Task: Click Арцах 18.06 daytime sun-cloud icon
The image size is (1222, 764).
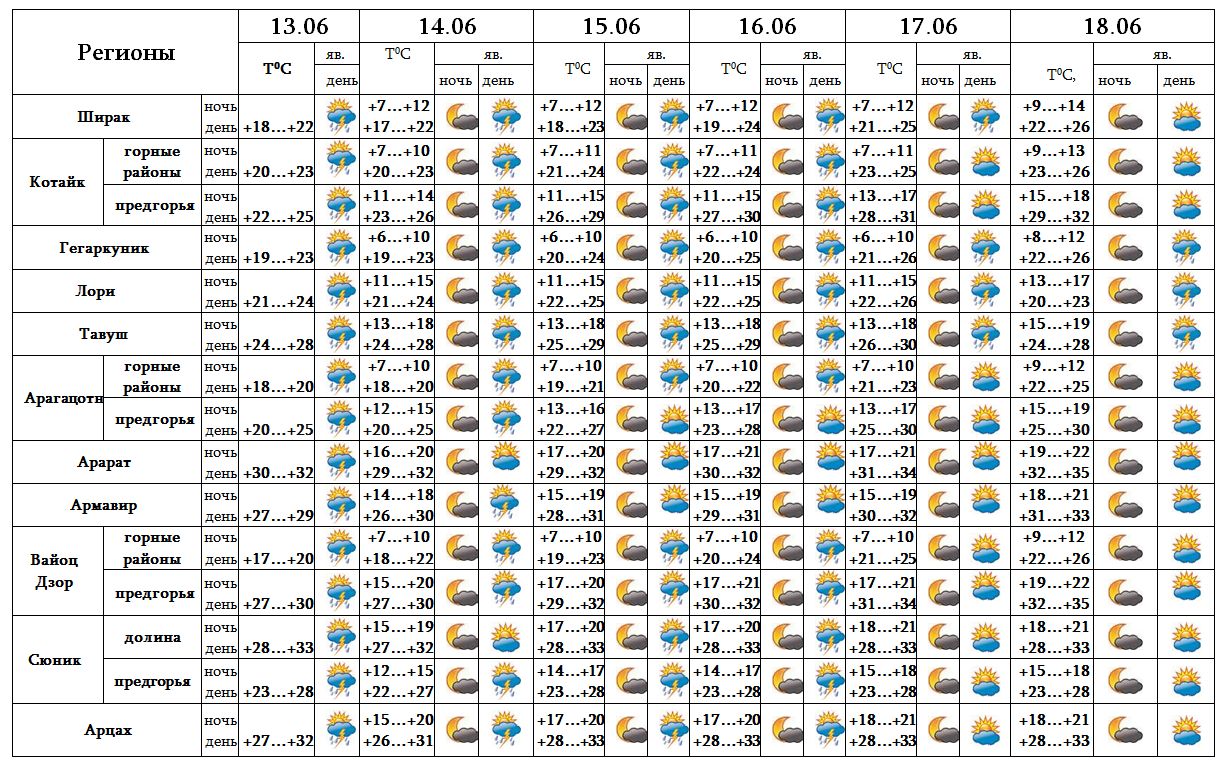Action: [1186, 730]
